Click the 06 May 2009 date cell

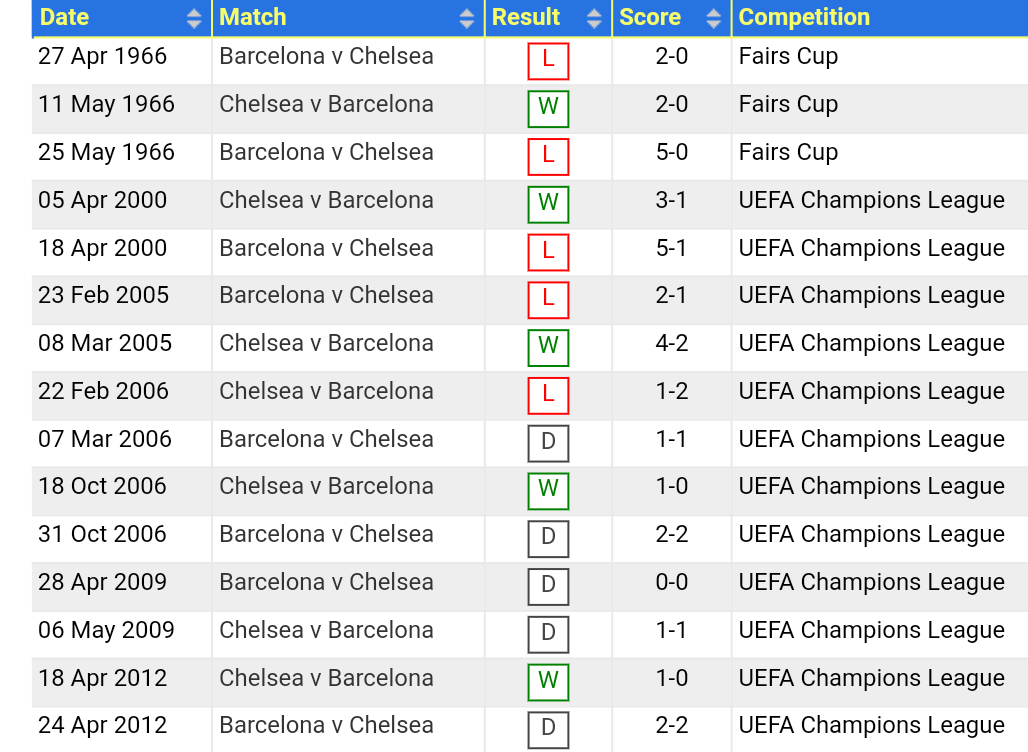click(x=106, y=630)
